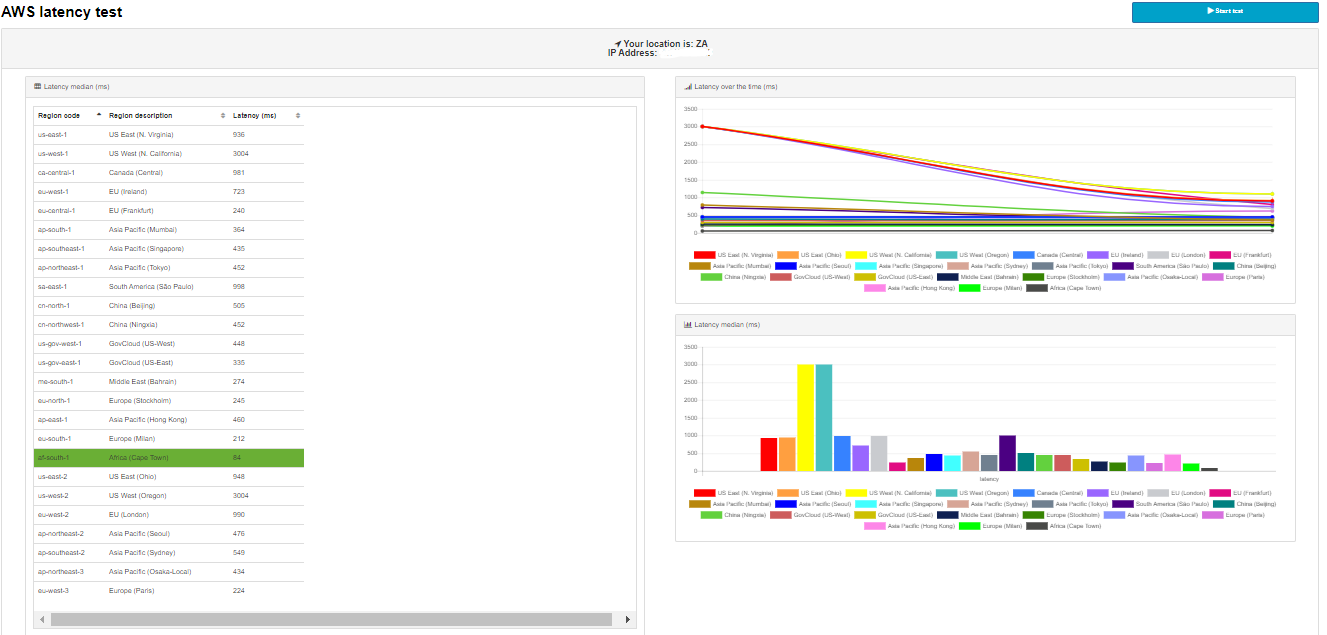This screenshot has width=1327, height=635.
Task: Toggle Europe (Stockholm) in bar chart legend
Action: 1061,515
